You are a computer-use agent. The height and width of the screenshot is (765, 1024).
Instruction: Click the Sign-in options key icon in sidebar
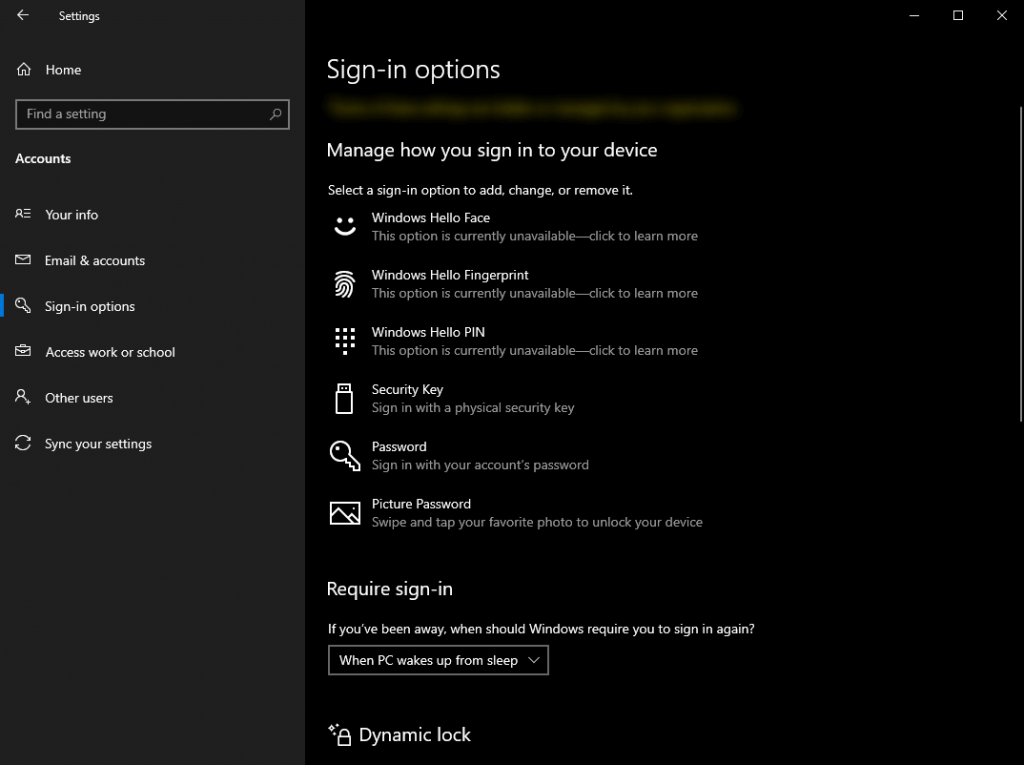tap(23, 305)
